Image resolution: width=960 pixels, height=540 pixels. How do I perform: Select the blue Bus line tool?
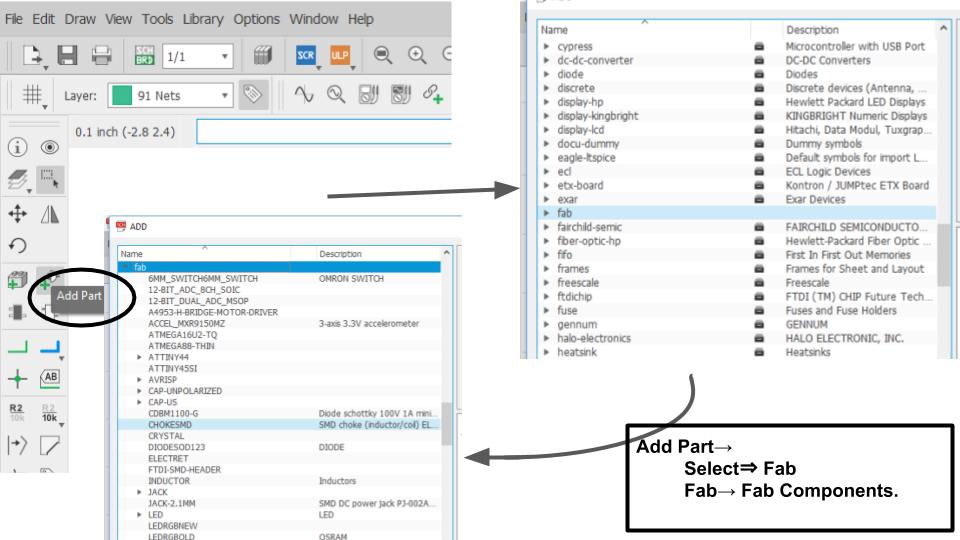(x=50, y=348)
